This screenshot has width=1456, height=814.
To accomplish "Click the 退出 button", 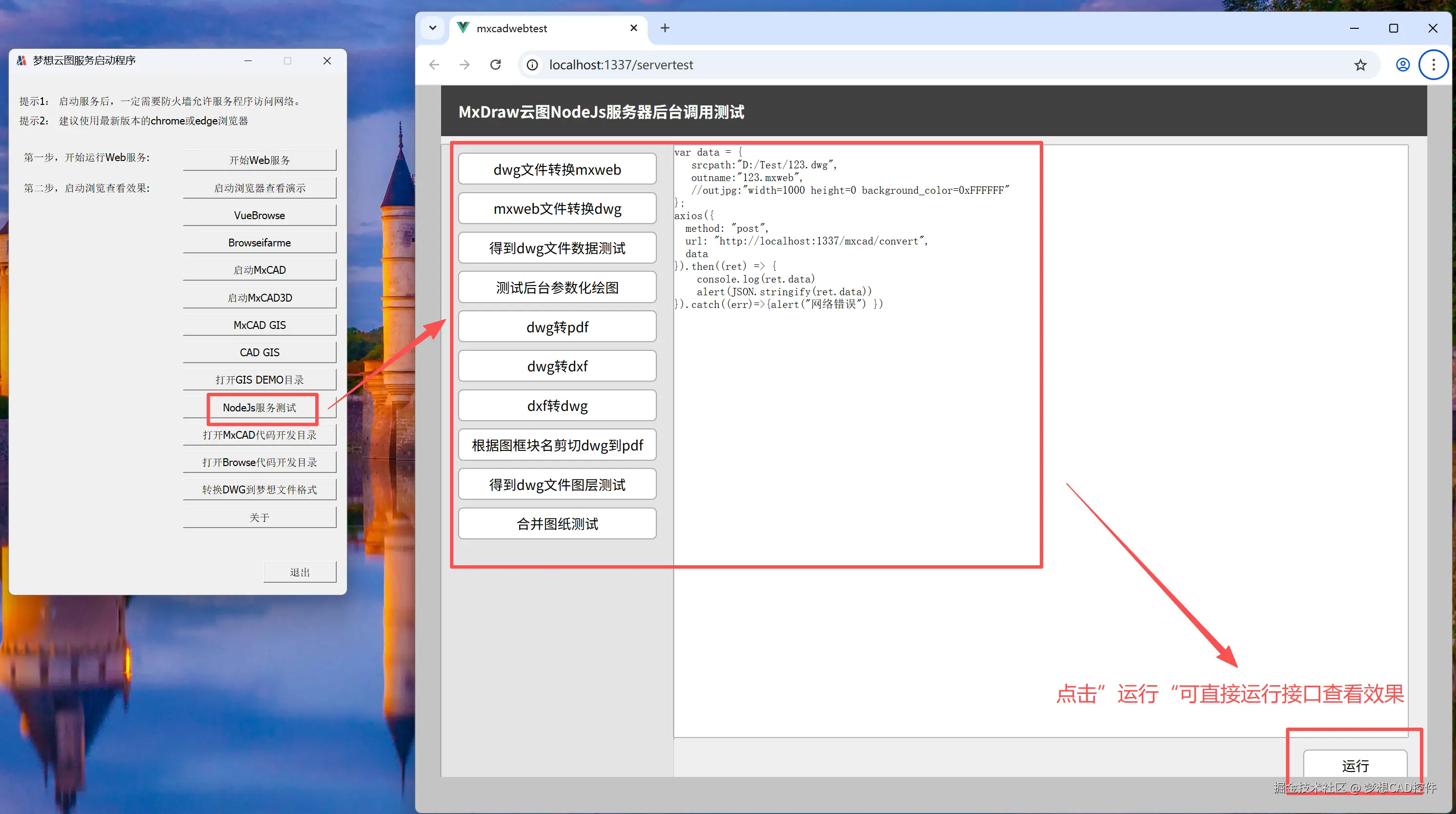I will click(x=300, y=572).
